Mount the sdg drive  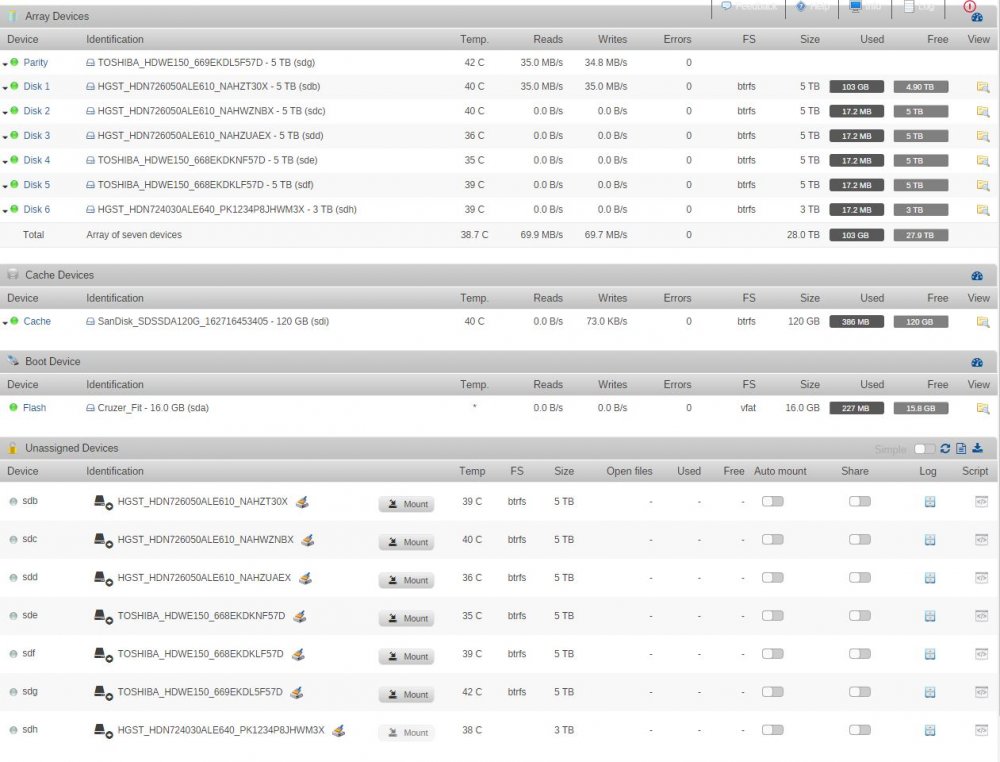click(406, 694)
